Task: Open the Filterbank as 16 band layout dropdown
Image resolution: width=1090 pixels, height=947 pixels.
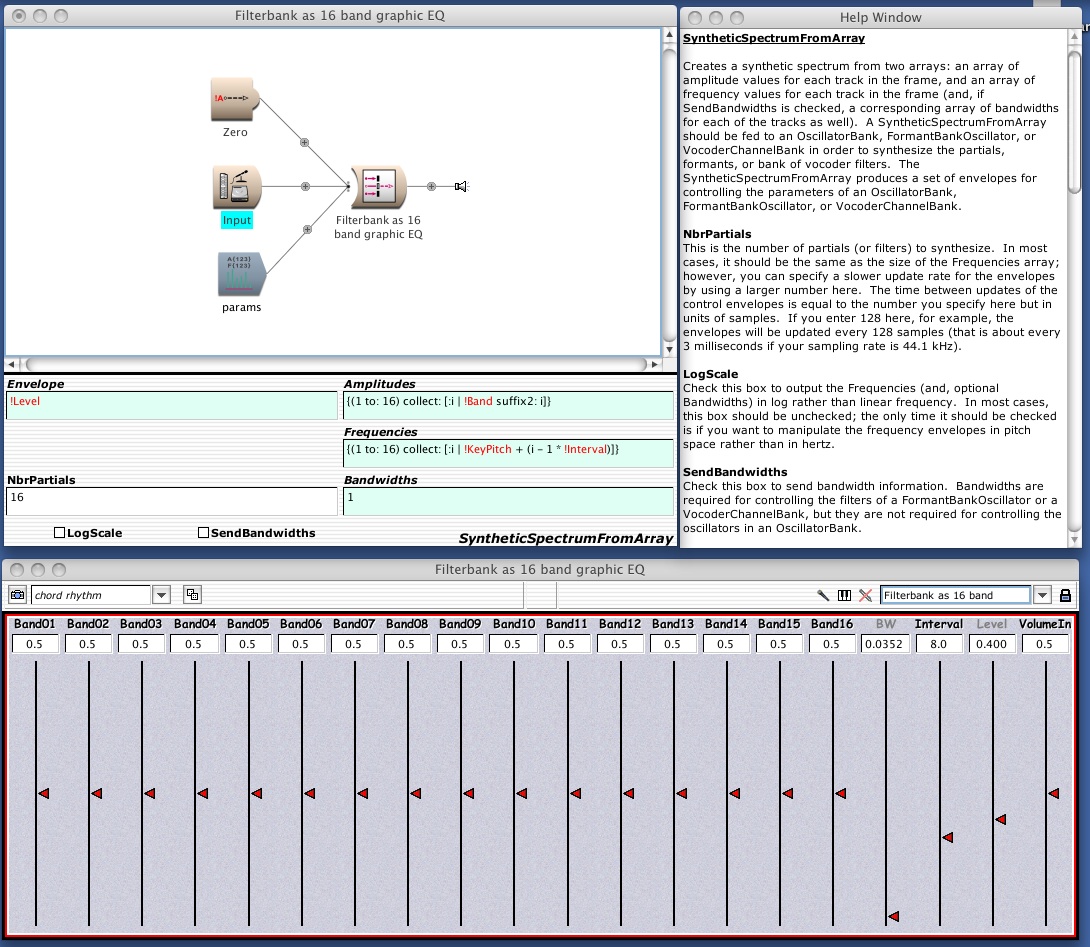Action: (x=1042, y=595)
